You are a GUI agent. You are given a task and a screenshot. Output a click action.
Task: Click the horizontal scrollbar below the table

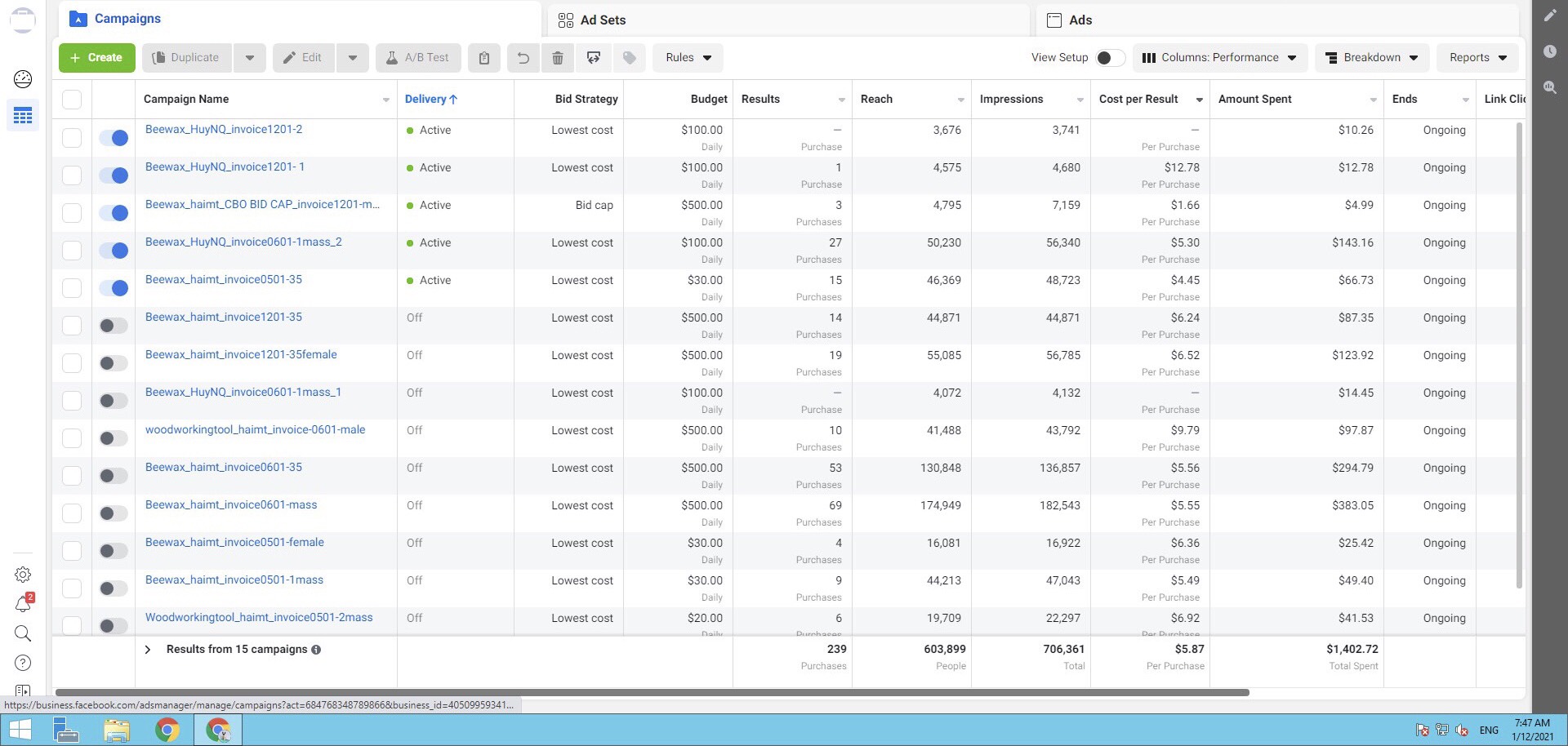click(x=652, y=693)
